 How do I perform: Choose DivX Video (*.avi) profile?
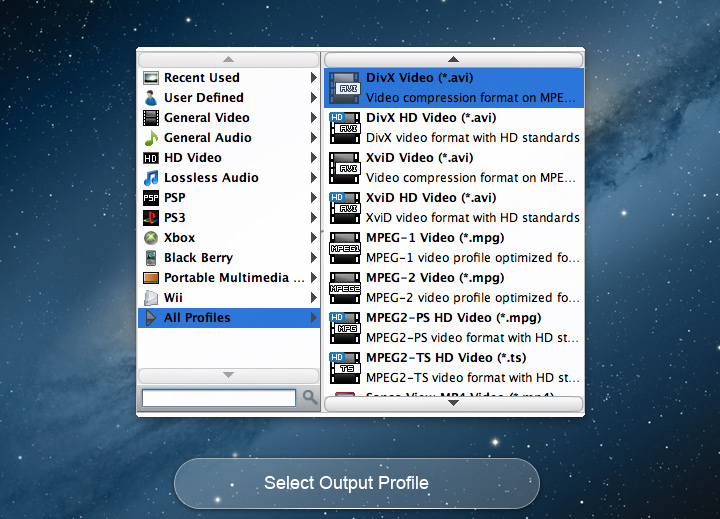[x=454, y=88]
